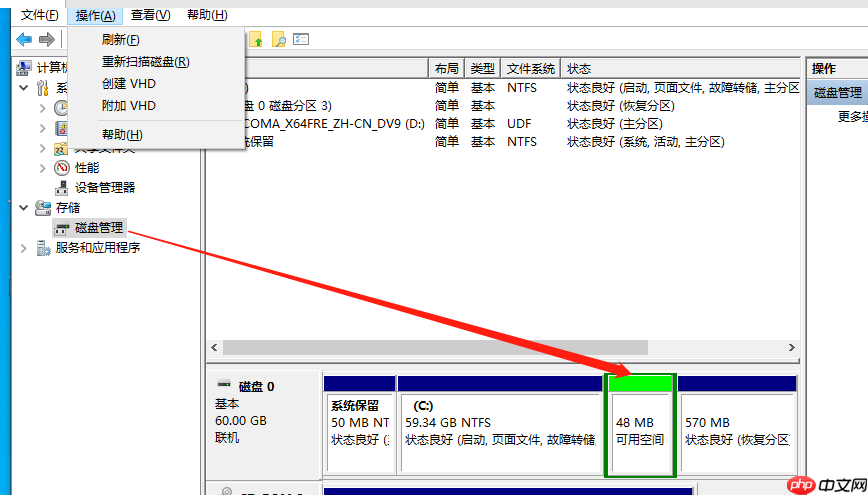Click '状态良好 (系统, 活动, 主分区)' status cell
The image size is (868, 495).
[645, 142]
